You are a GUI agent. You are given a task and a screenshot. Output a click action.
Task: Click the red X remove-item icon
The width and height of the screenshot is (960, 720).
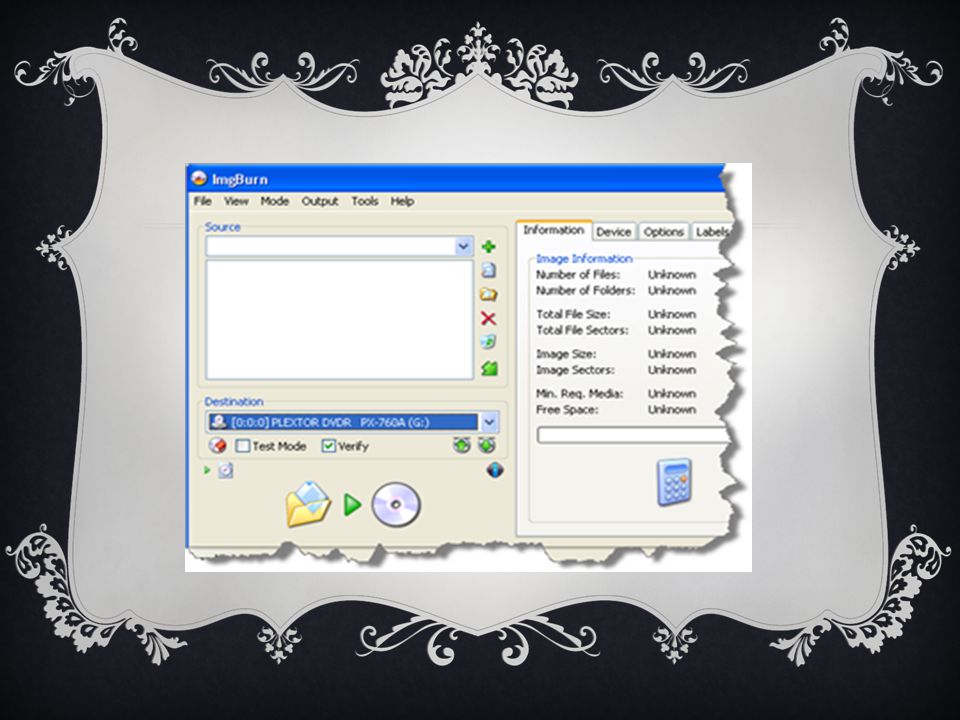tap(489, 318)
